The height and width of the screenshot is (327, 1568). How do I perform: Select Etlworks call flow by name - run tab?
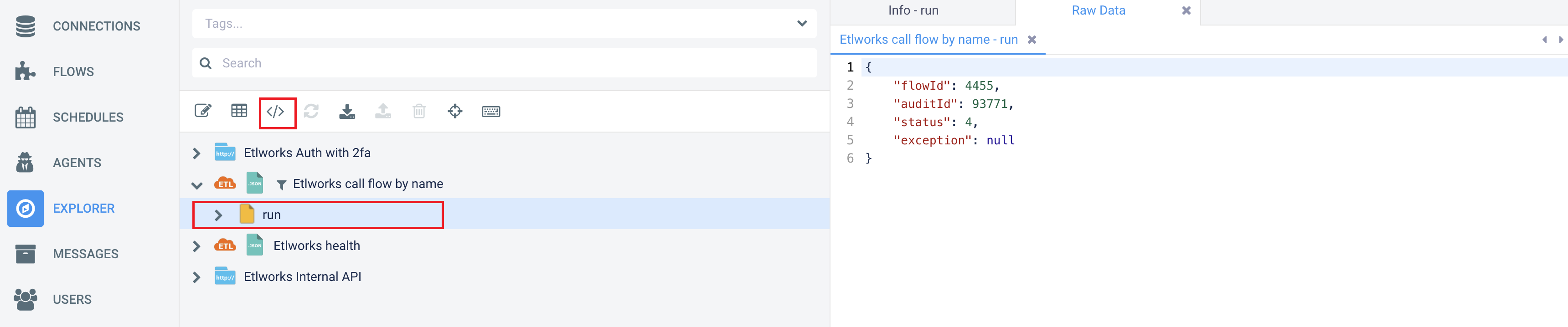(x=928, y=40)
